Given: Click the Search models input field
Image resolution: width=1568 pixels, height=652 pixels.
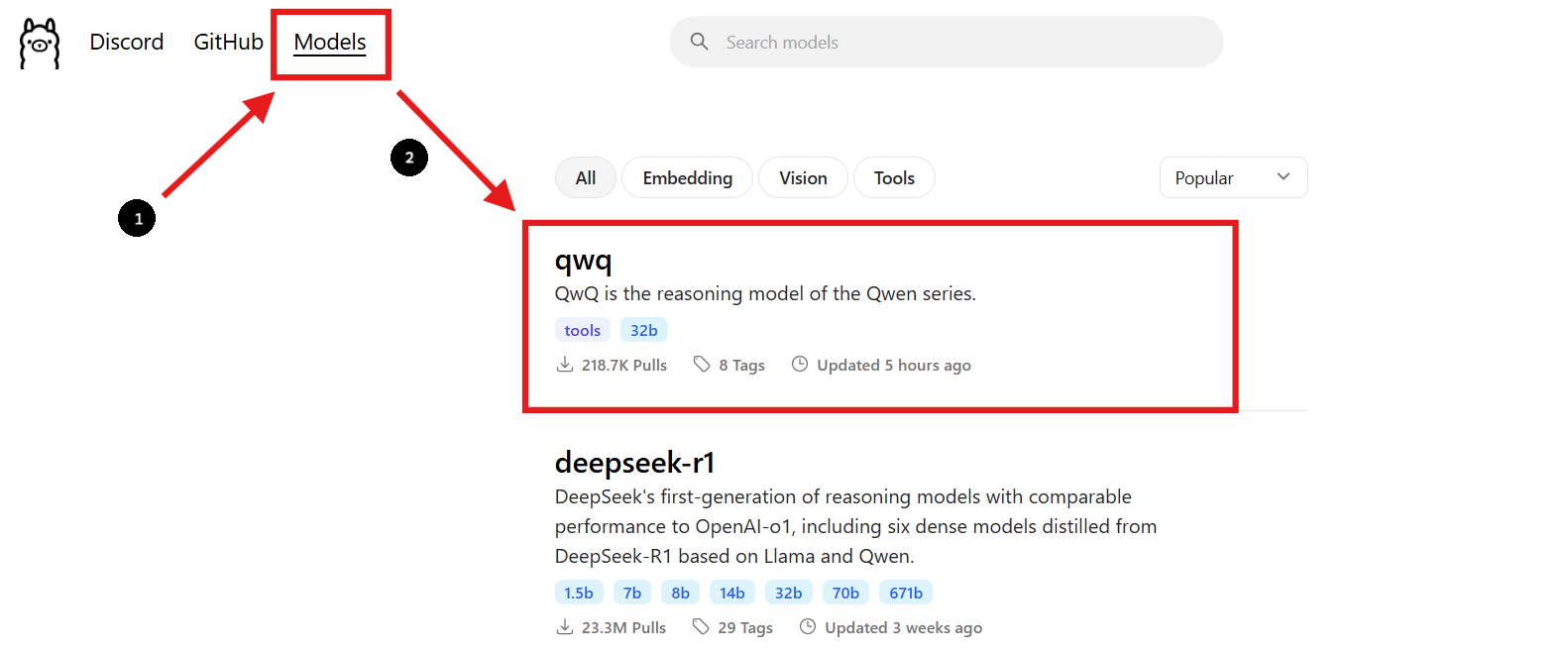Looking at the screenshot, I should click(947, 42).
